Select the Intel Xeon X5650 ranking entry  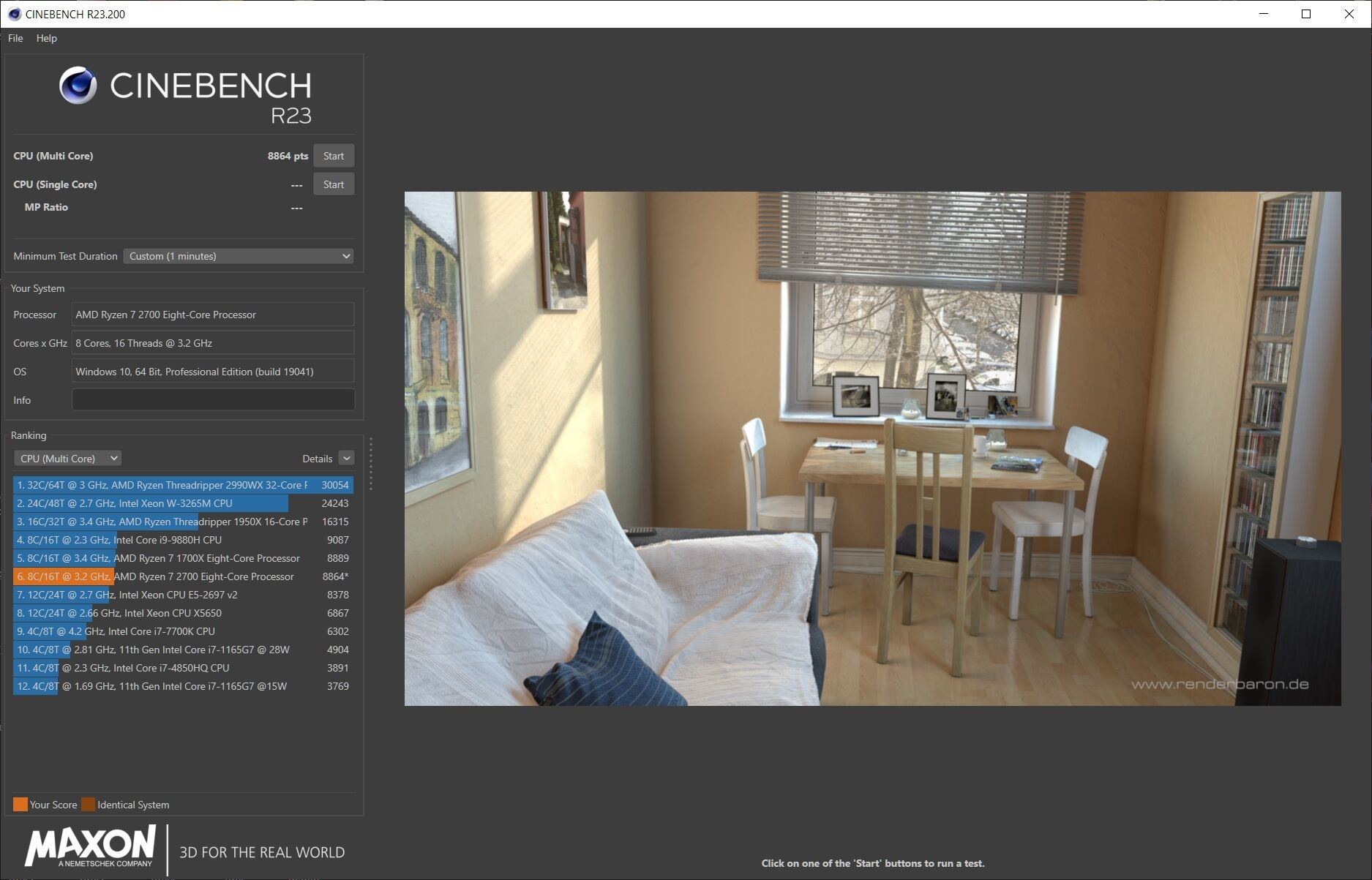tap(183, 613)
